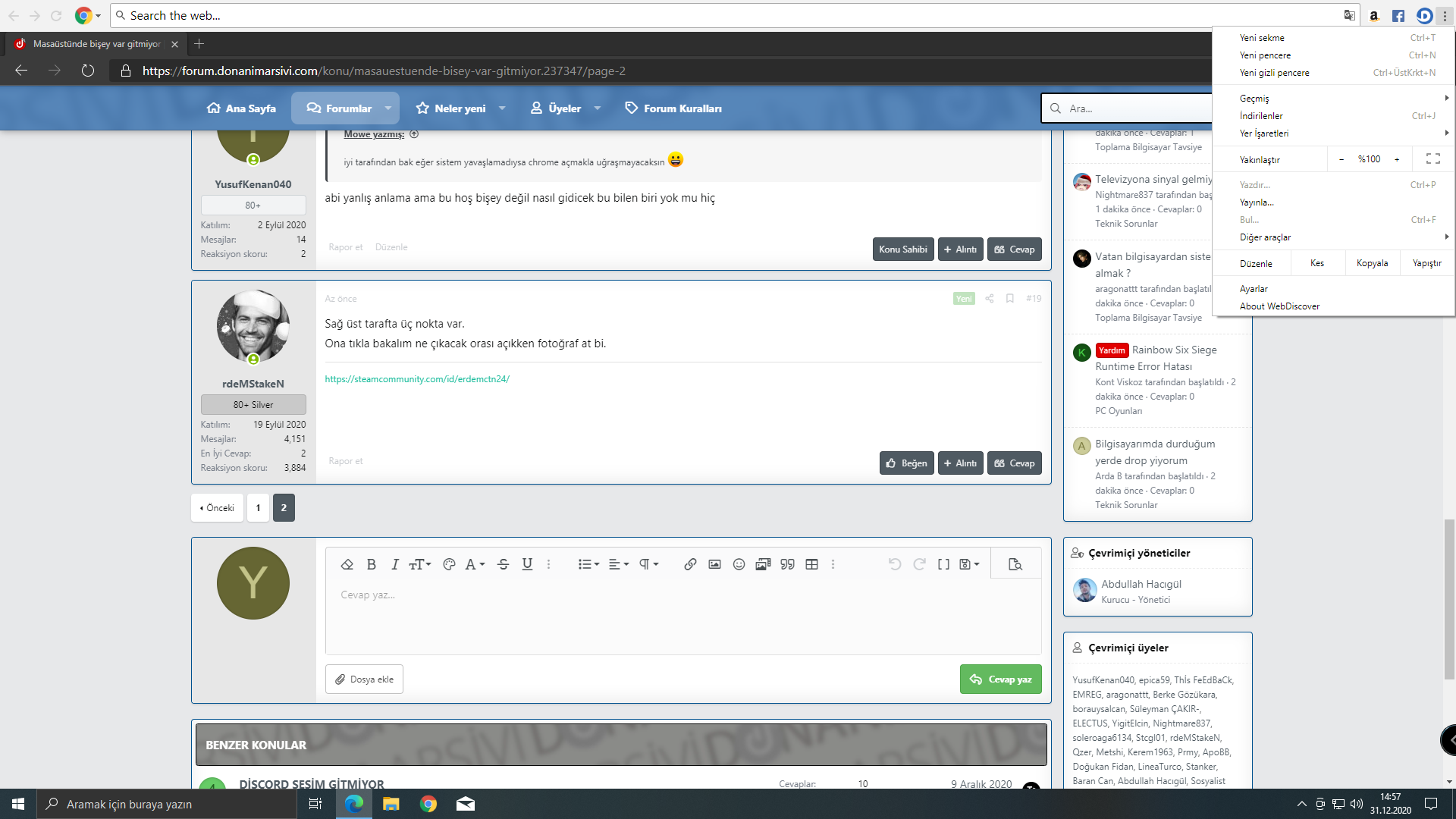This screenshot has width=1456, height=819.
Task: Toggle BB code mode brackets button
Action: point(943,564)
